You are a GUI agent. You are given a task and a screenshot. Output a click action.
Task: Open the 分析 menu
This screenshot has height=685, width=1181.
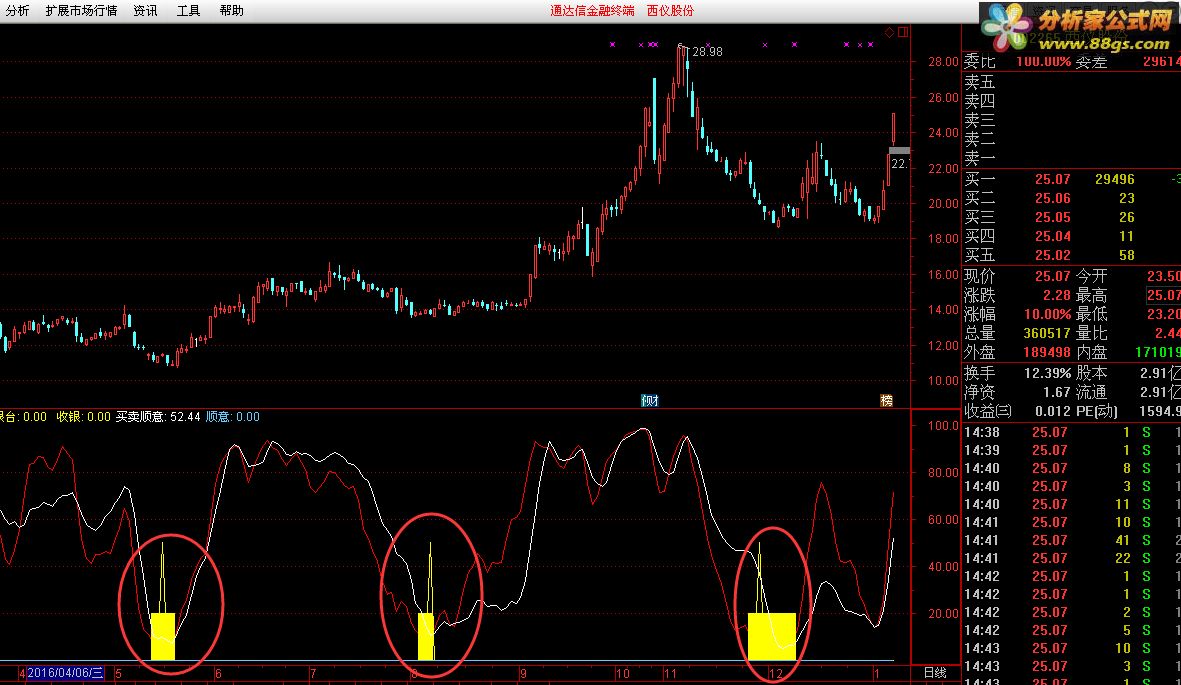(x=17, y=11)
